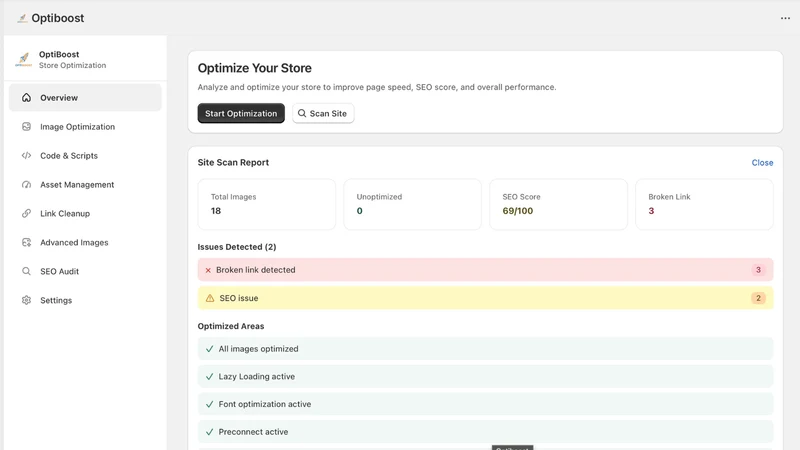This screenshot has width=800, height=450.
Task: Click the Settings gear icon
Action: coord(27,300)
